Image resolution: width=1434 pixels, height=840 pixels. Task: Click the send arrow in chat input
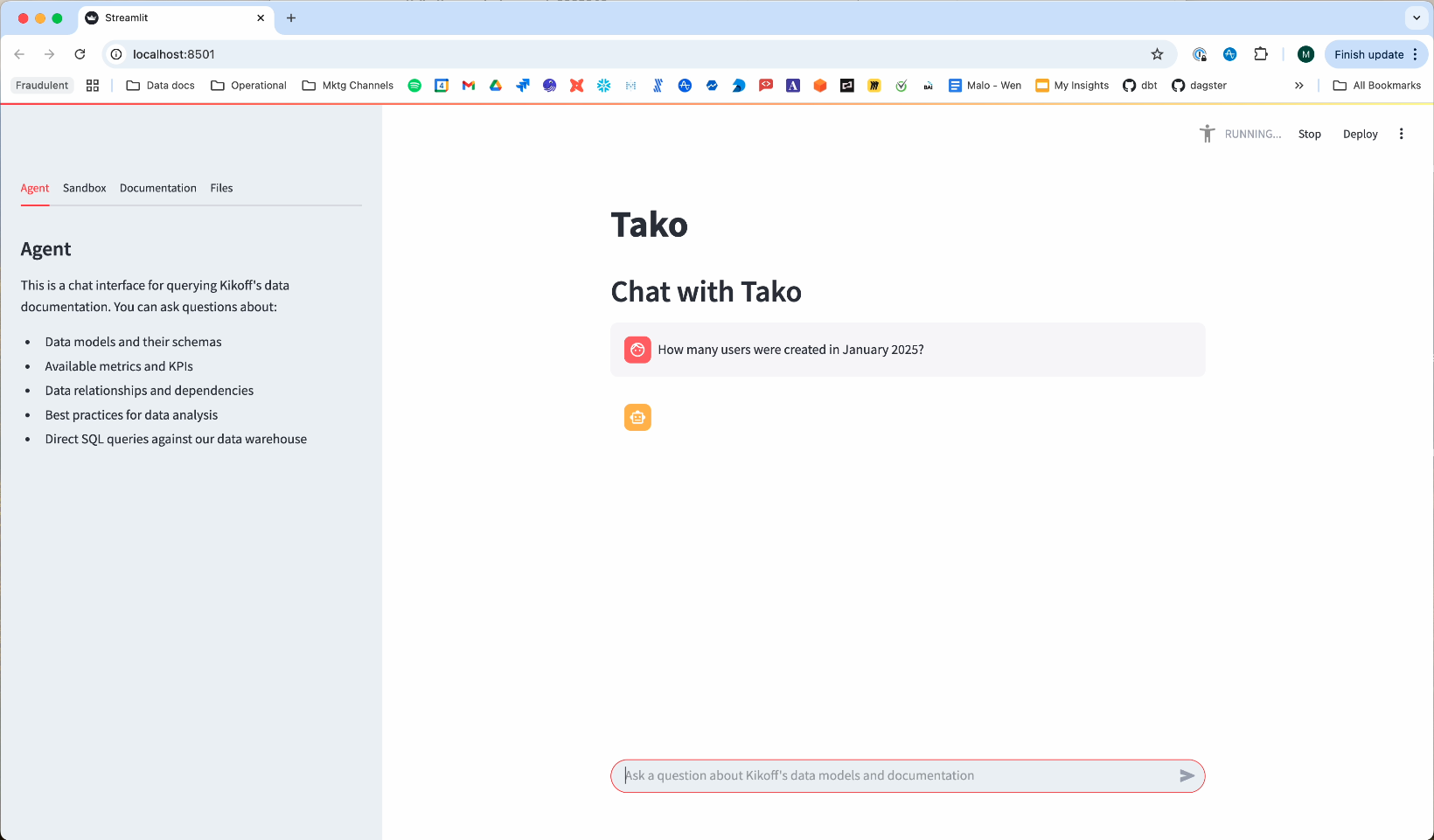1187,776
